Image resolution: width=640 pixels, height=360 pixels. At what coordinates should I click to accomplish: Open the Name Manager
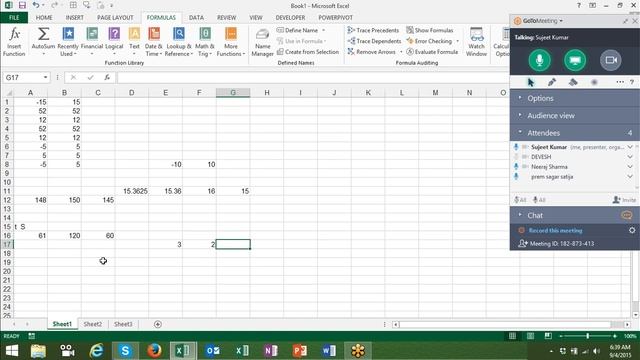click(x=262, y=42)
